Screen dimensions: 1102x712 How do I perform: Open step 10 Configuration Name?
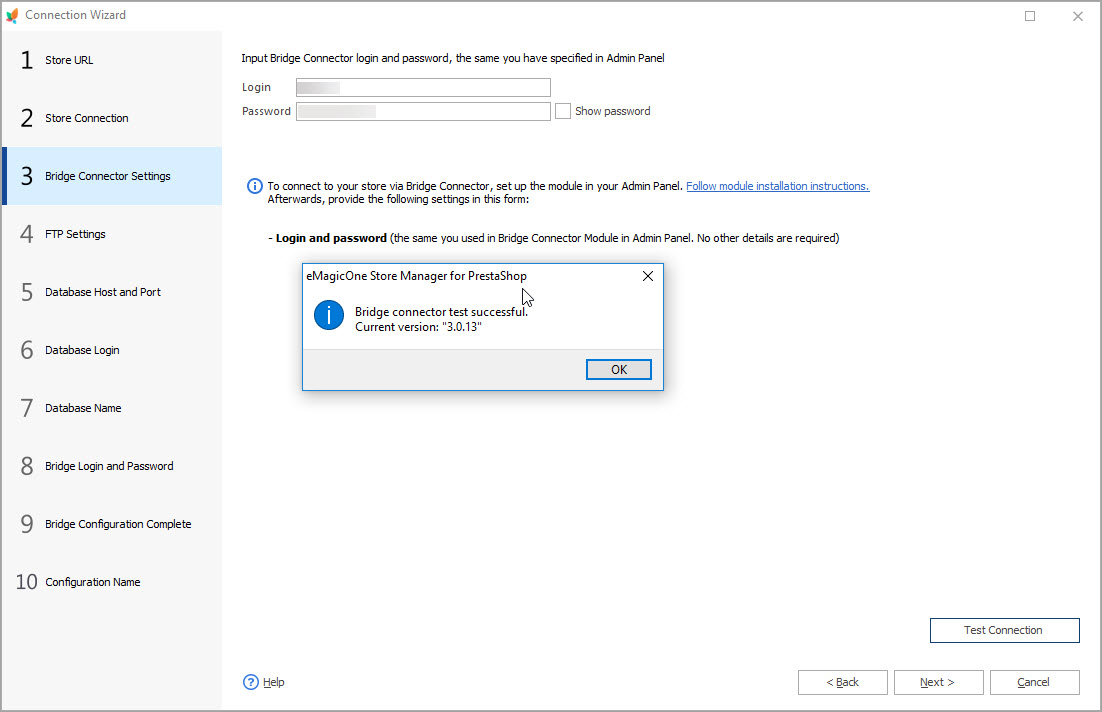pos(112,582)
